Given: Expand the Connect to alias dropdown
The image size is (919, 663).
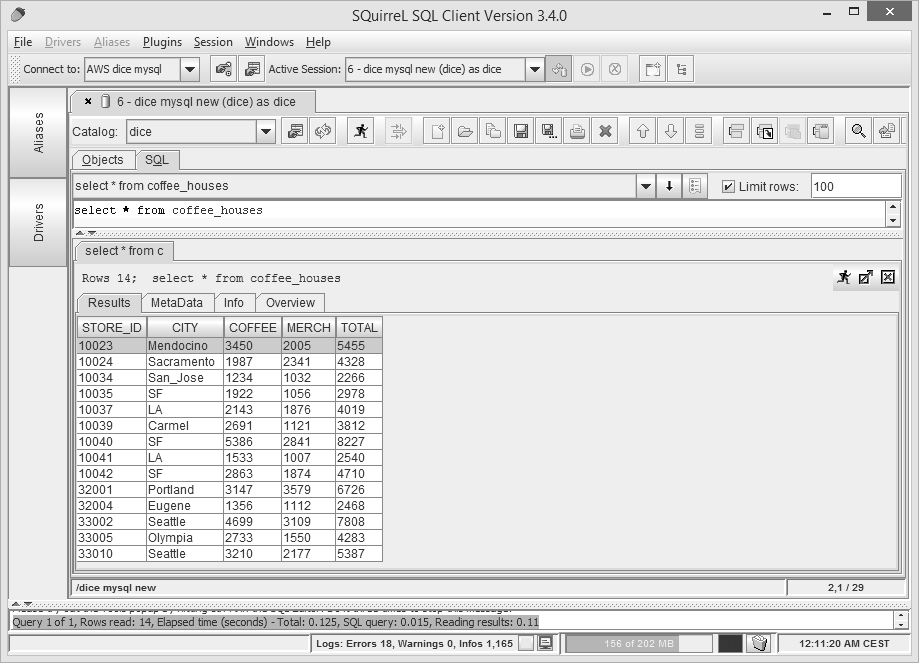Looking at the screenshot, I should click(189, 69).
